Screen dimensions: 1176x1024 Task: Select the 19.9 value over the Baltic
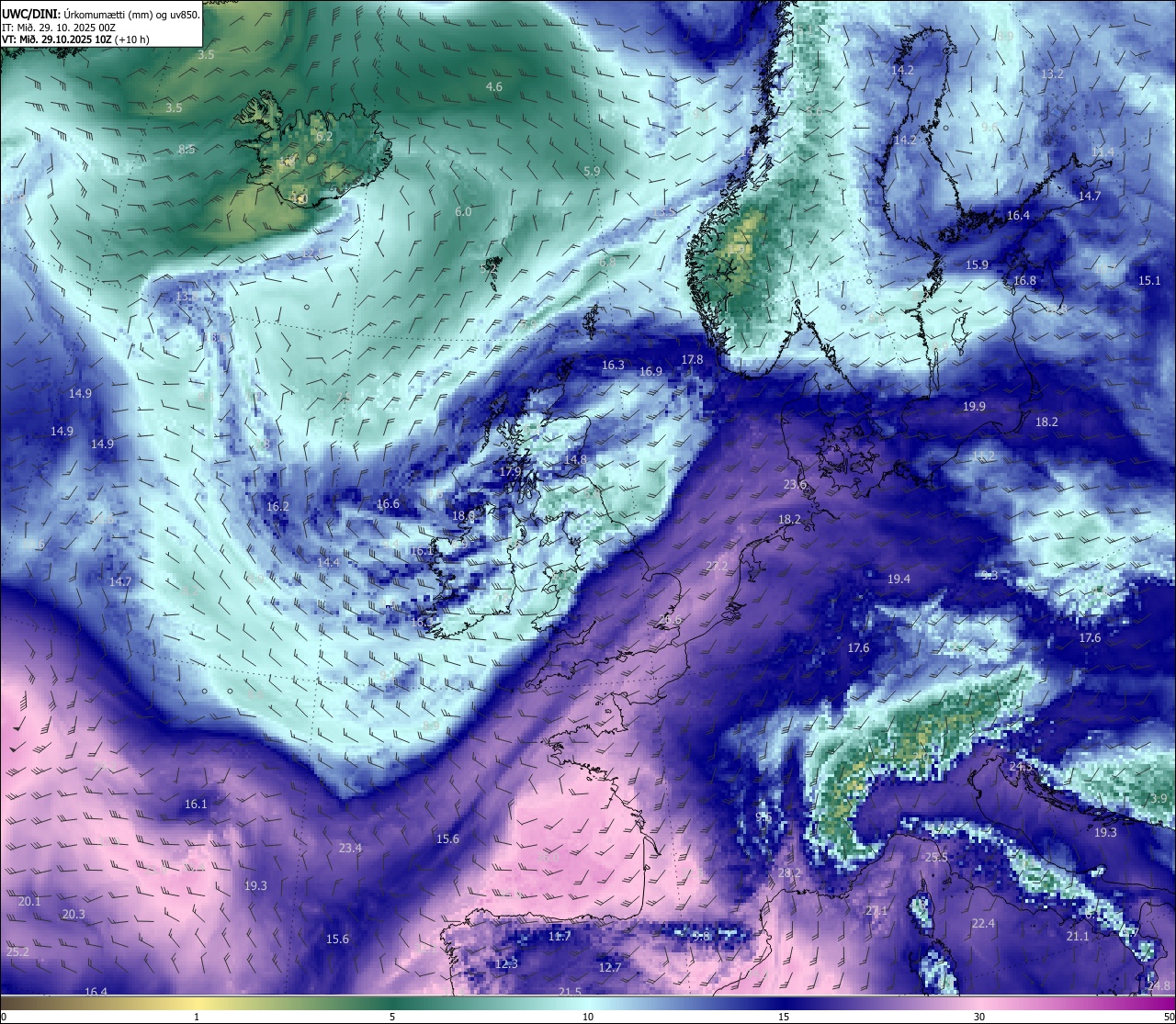point(974,407)
